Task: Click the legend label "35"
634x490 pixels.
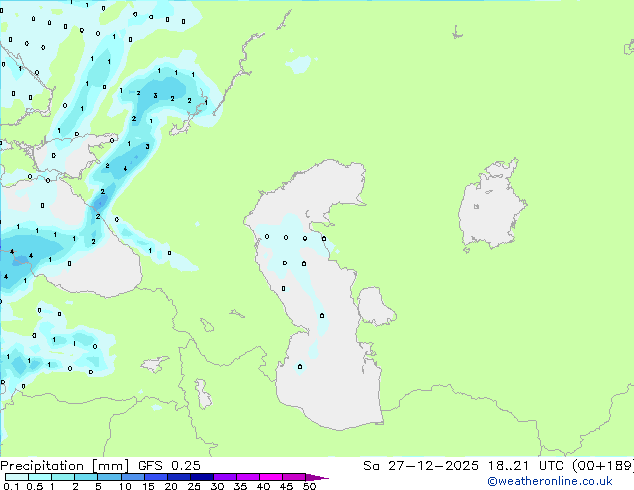Action: click(240, 486)
